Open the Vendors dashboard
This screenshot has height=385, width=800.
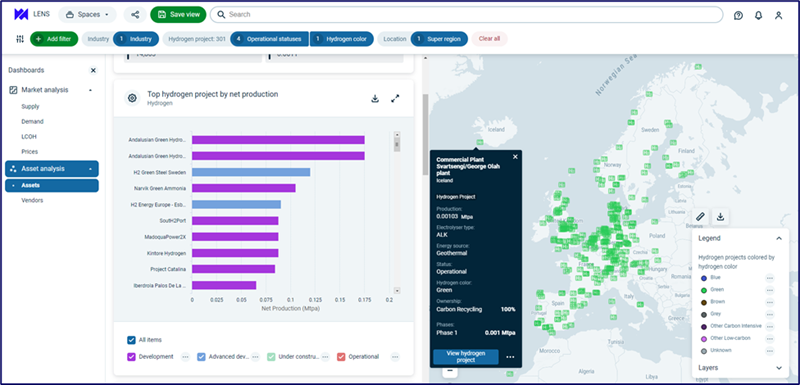coord(32,200)
